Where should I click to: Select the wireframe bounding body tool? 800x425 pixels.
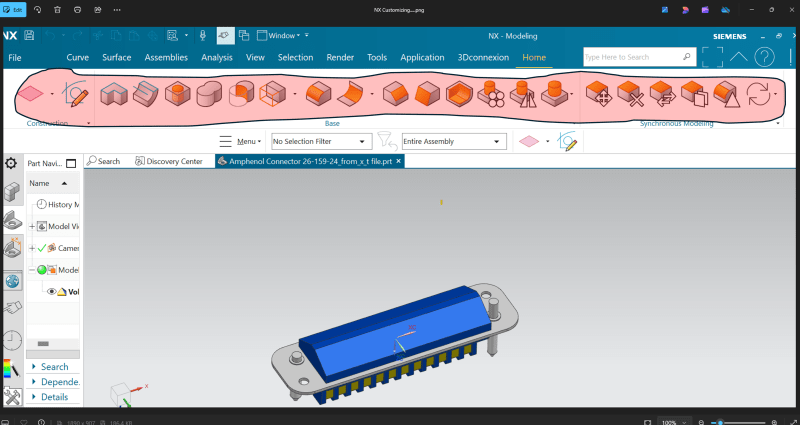(x=272, y=94)
